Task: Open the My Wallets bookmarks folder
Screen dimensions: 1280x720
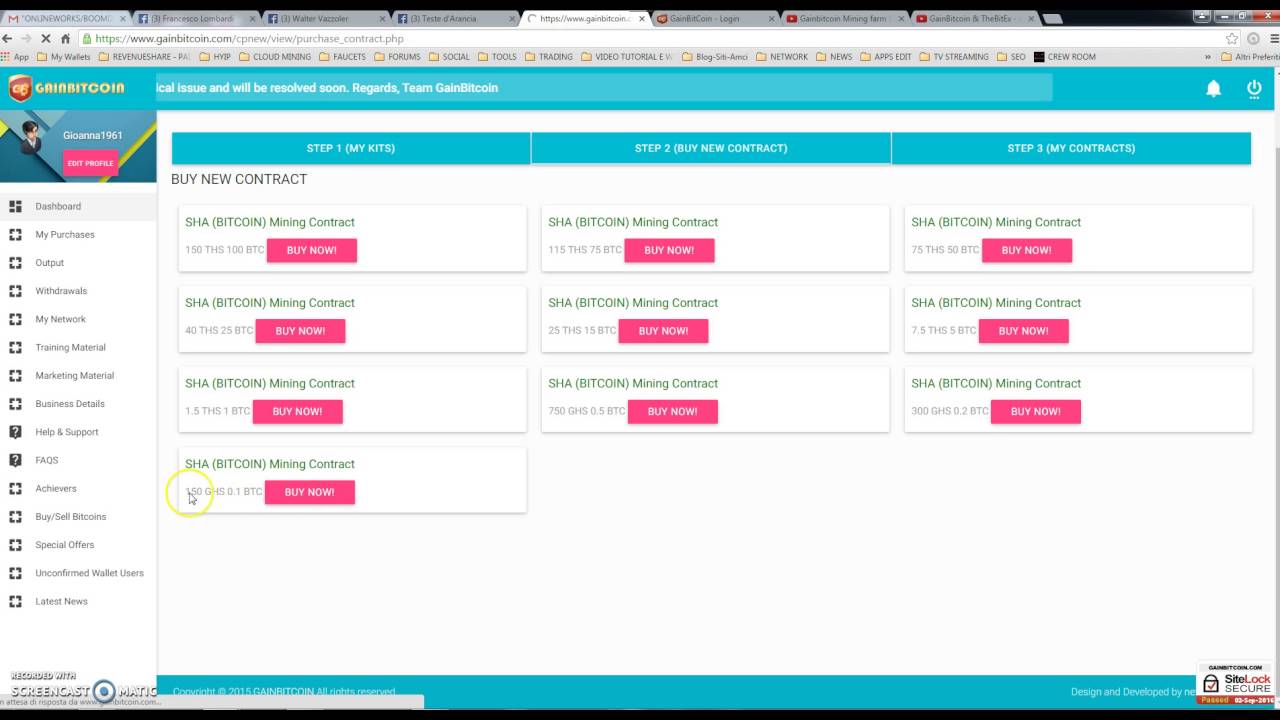Action: click(x=63, y=57)
